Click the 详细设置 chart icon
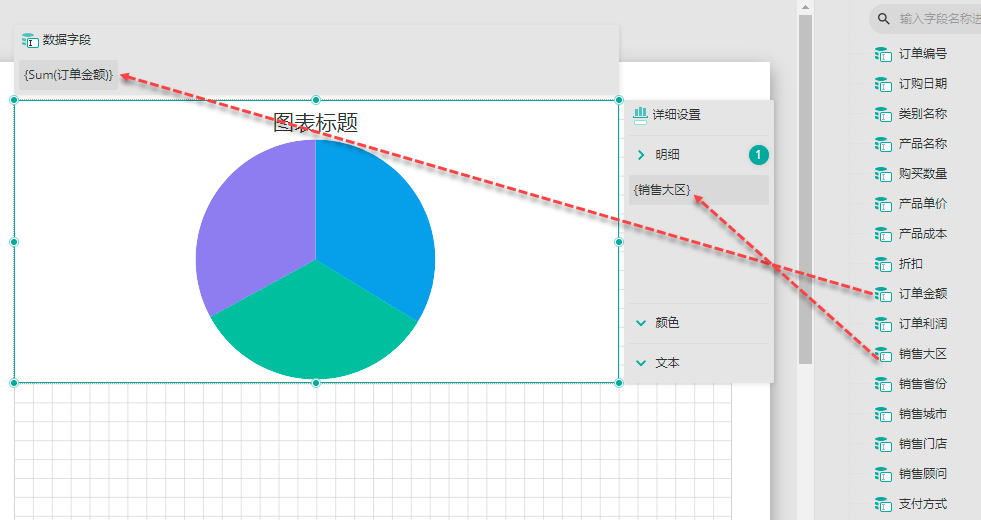The image size is (981, 520). [x=640, y=115]
